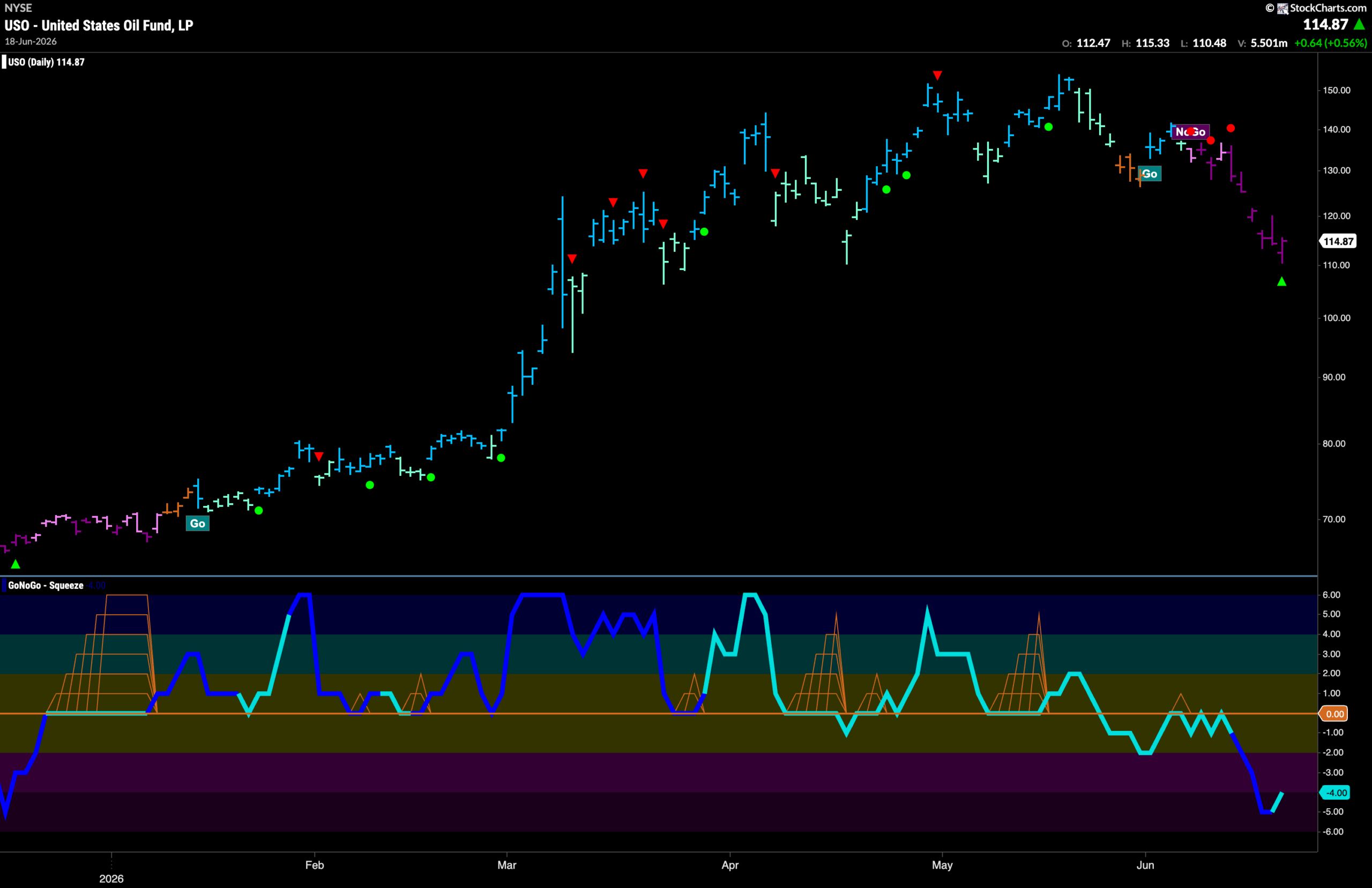Click the '2026' year label on the time axis

(x=111, y=879)
